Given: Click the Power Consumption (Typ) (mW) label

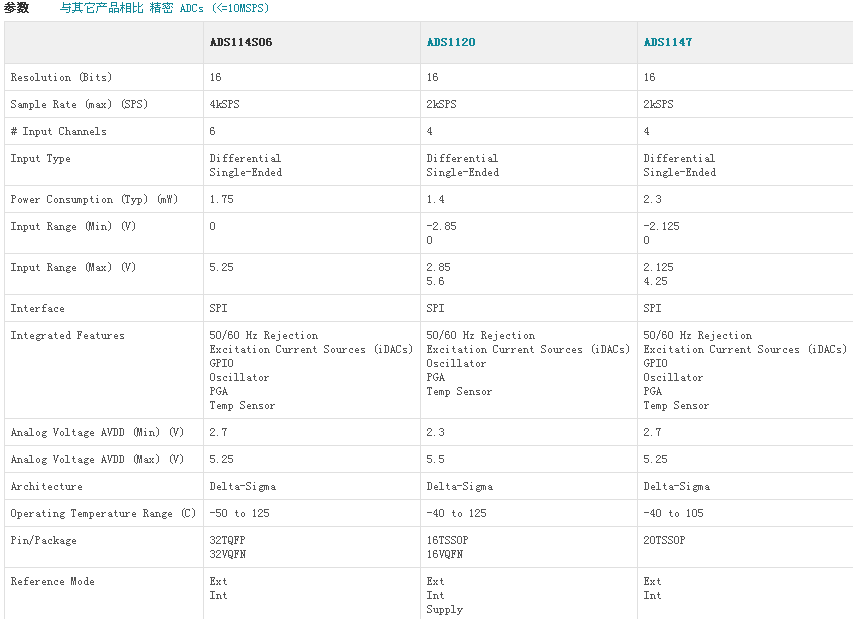Looking at the screenshot, I should click(94, 199).
